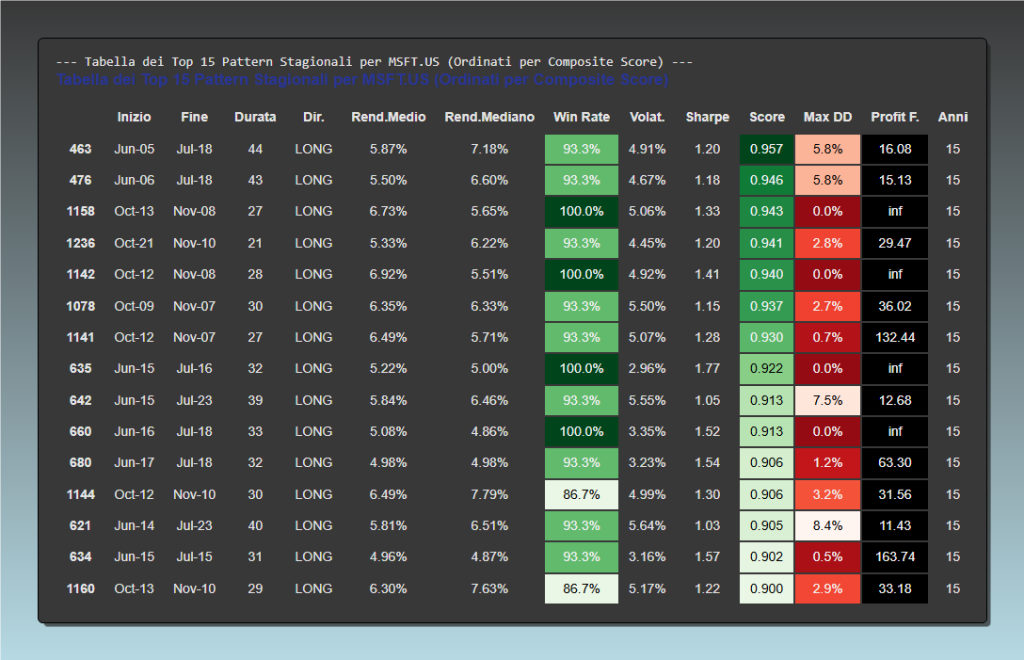The height and width of the screenshot is (660, 1024).
Task: Click the 0.7% Max DD cell
Action: 827,338
